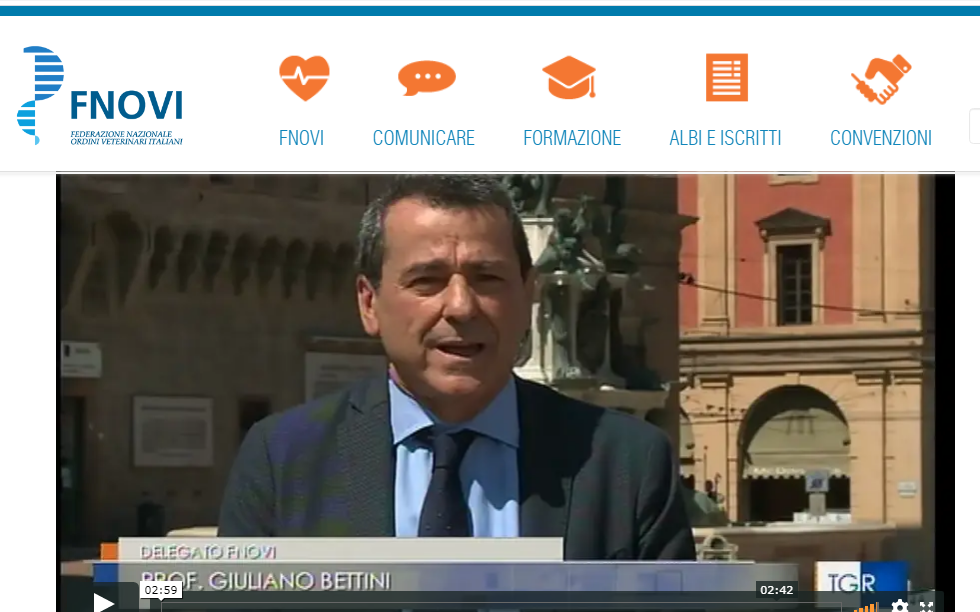980x612 pixels.
Task: Go to ALBI E ISCRITTI section
Action: pos(725,138)
